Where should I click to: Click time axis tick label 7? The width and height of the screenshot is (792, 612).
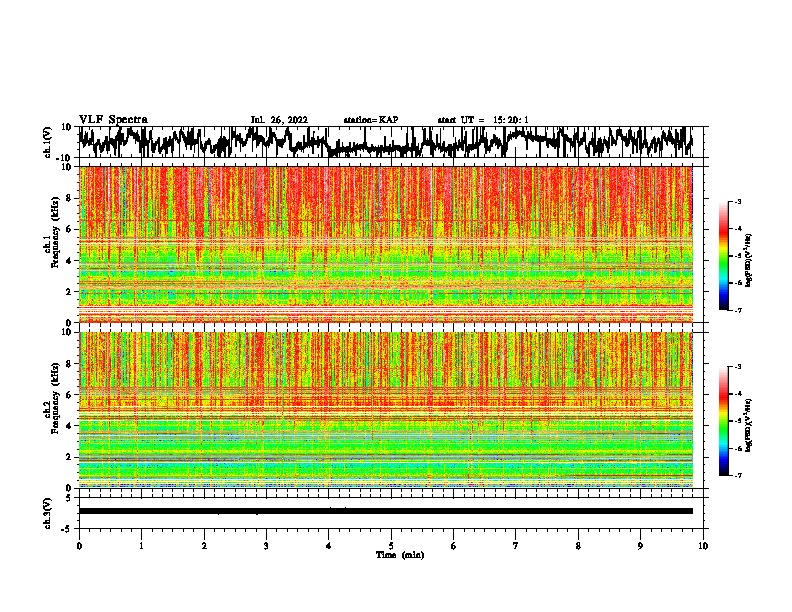point(516,546)
